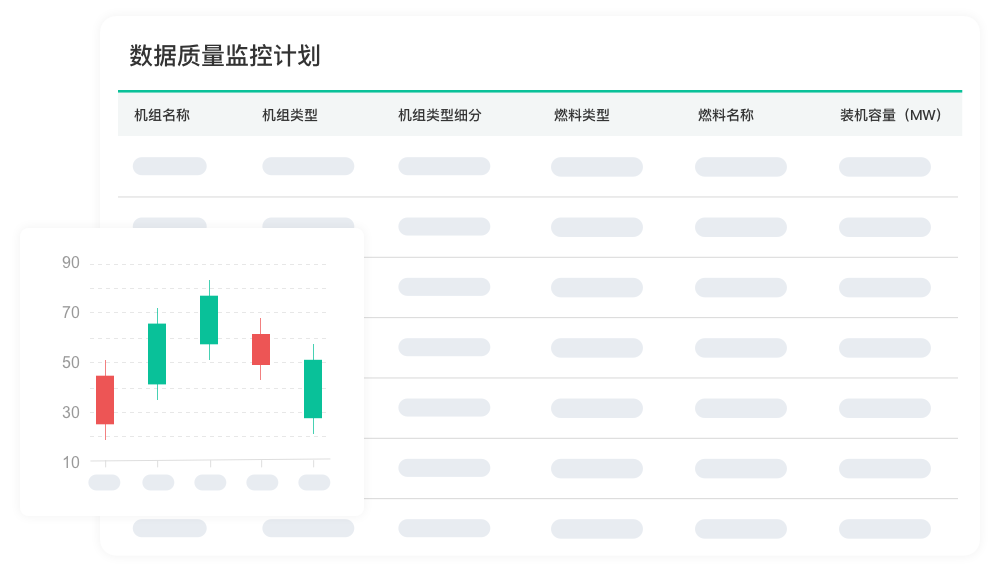Viewport: 1000px width, 576px height.
Task: Click the 数据质量监控计划 title
Action: coord(225,56)
